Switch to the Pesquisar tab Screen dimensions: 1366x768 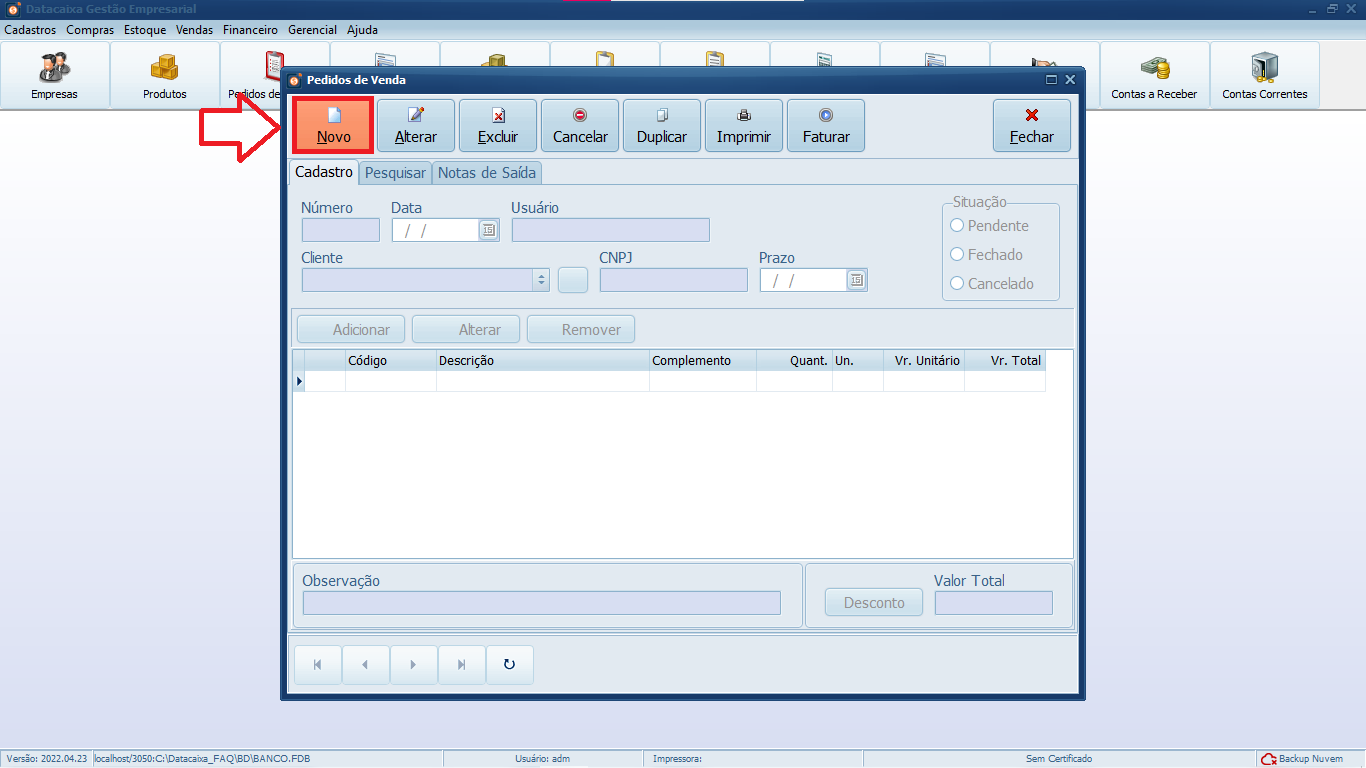coord(395,173)
